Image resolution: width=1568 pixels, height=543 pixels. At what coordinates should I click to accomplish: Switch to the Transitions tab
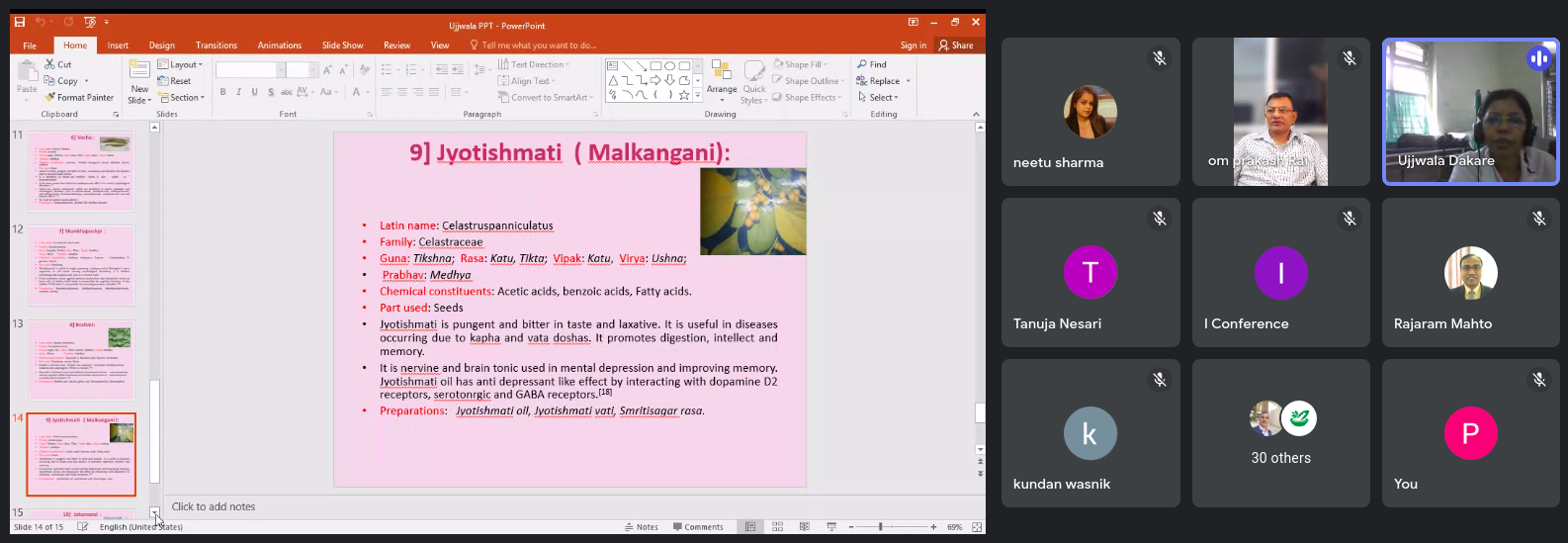(217, 45)
